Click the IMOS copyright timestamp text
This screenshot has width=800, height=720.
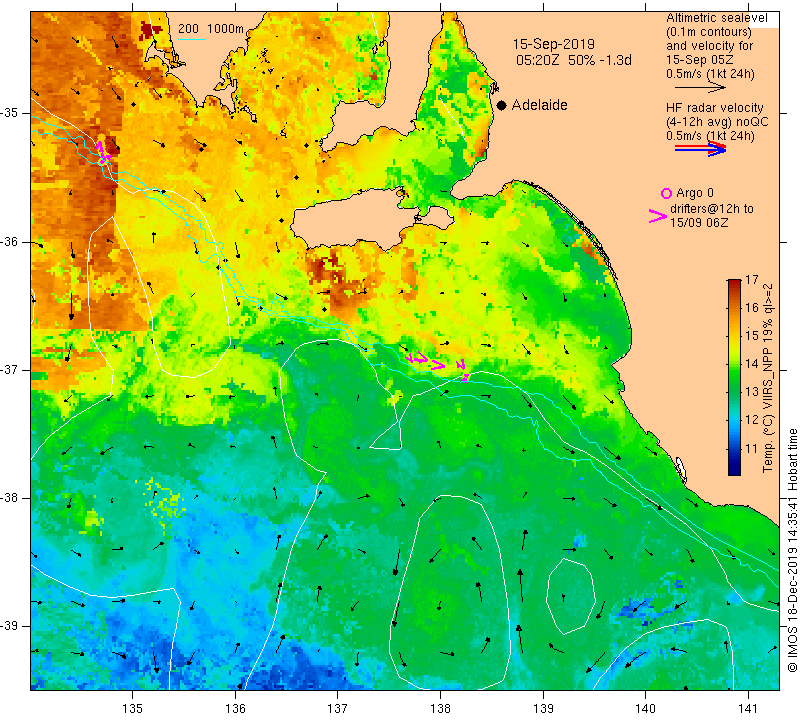(792, 550)
